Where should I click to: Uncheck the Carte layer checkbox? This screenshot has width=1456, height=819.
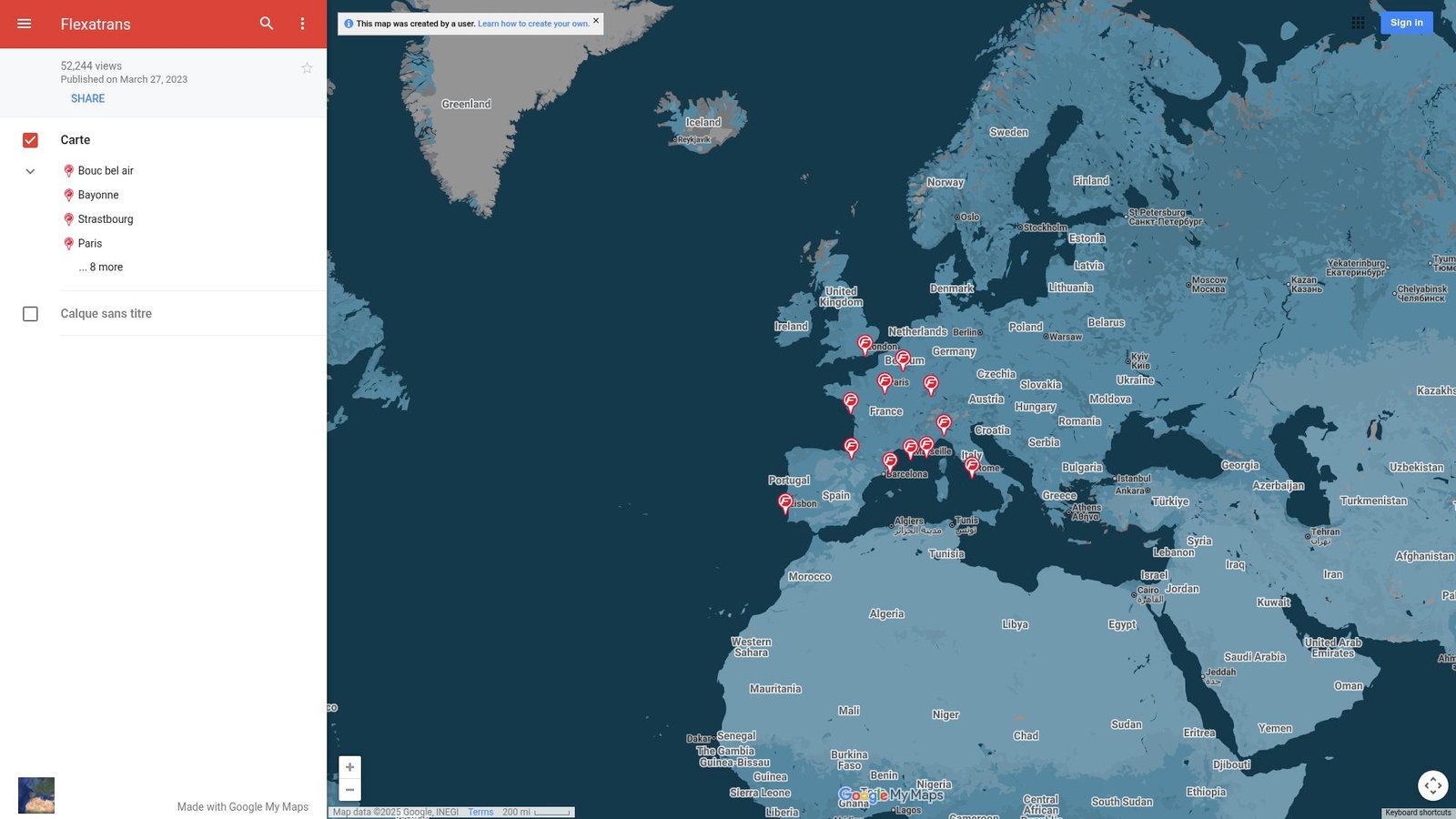(x=30, y=140)
